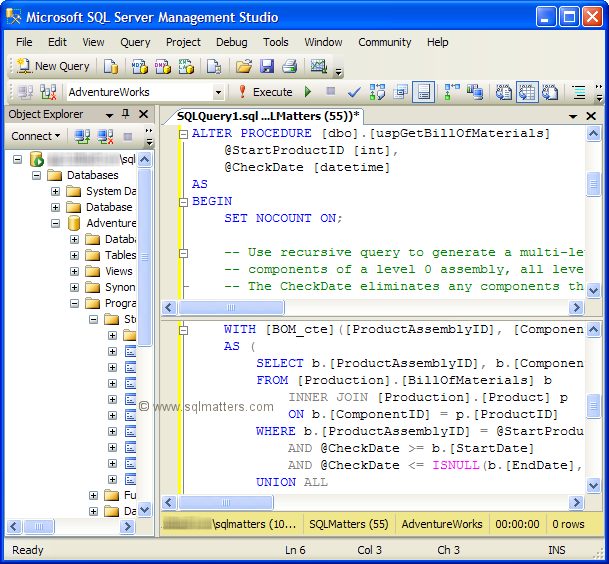Parse the query with the blue checkmark

(x=354, y=92)
